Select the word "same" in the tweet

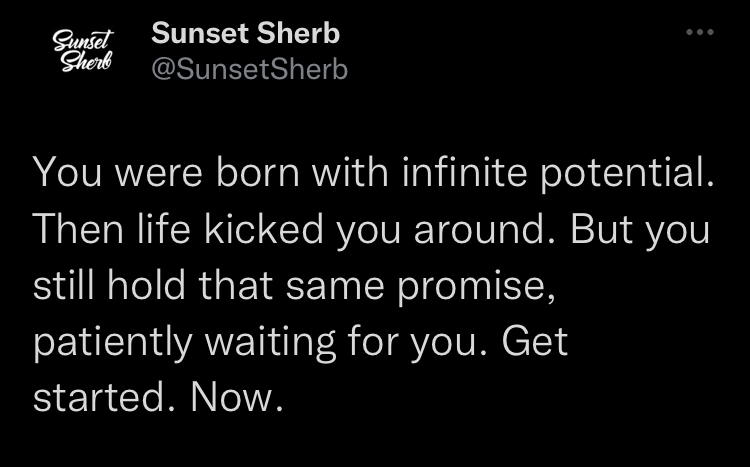click(335, 286)
